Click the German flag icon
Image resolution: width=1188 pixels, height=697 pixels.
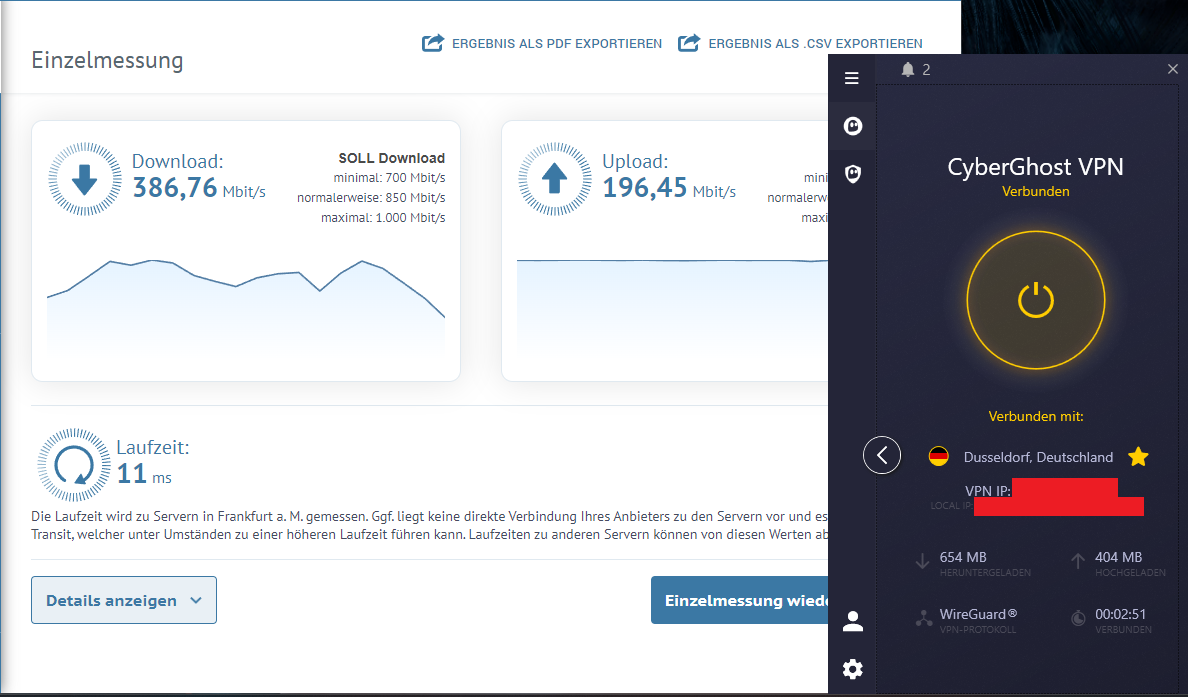[x=939, y=456]
